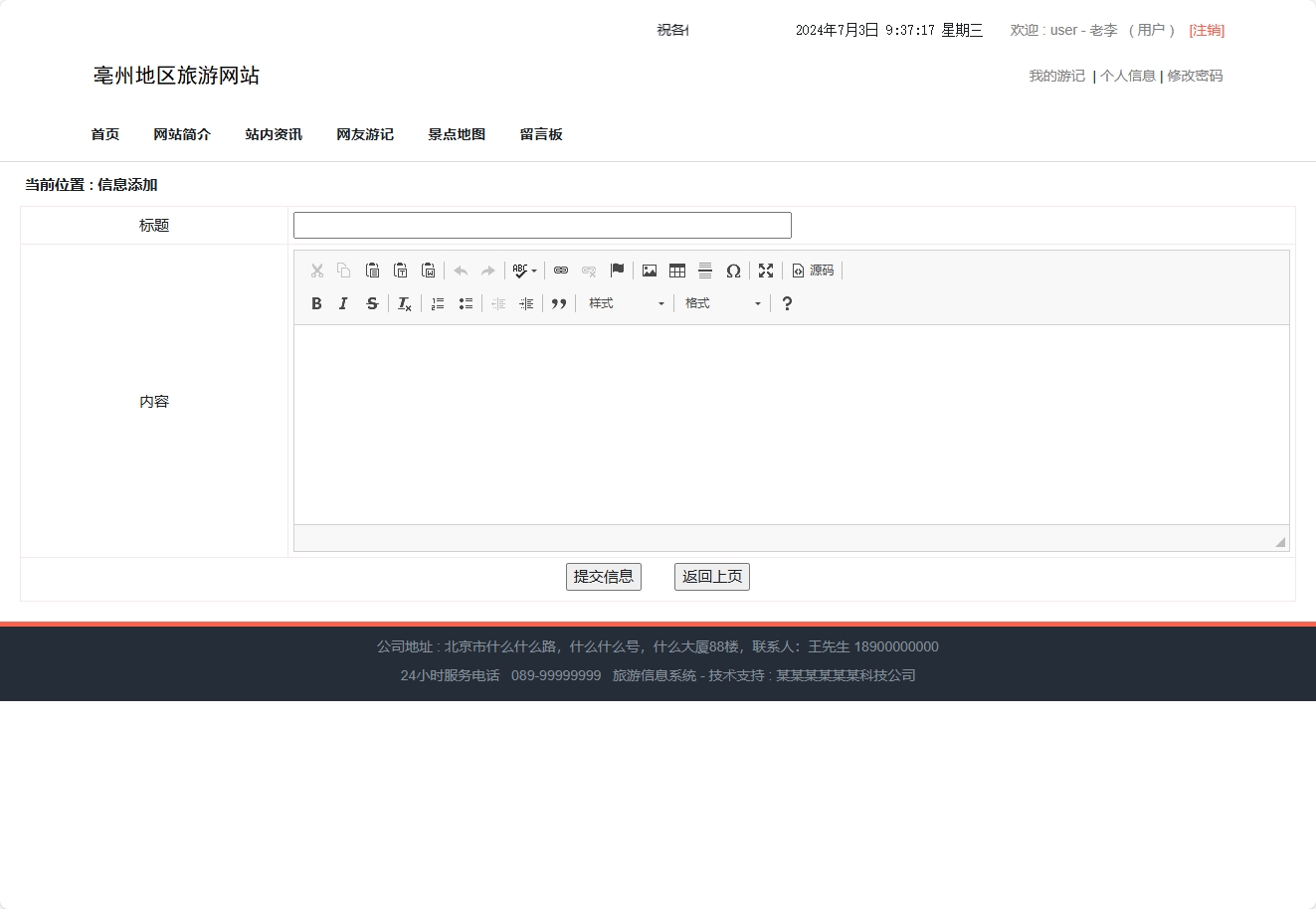Viewport: 1316px width, 909px height.
Task: Expand the spell check dropdown arrow
Action: pyautogui.click(x=534, y=270)
